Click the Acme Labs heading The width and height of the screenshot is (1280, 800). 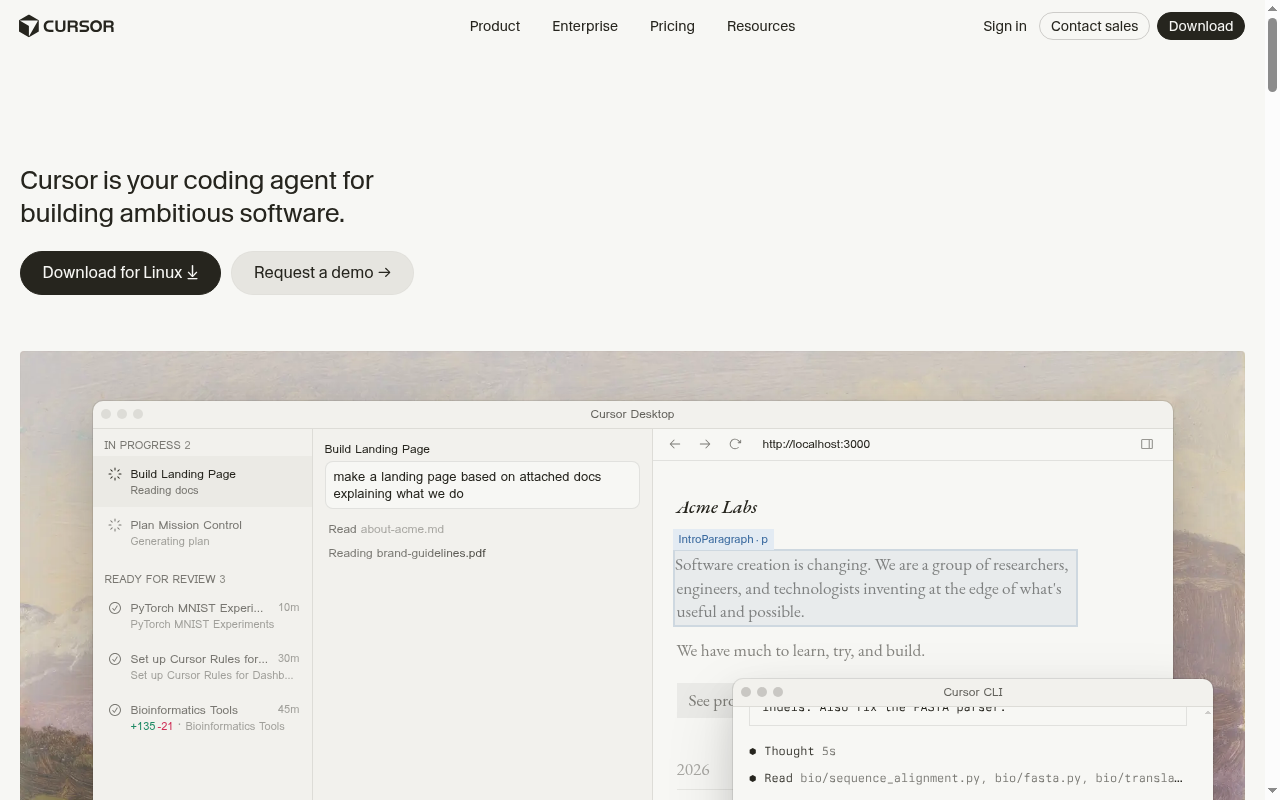click(x=717, y=507)
